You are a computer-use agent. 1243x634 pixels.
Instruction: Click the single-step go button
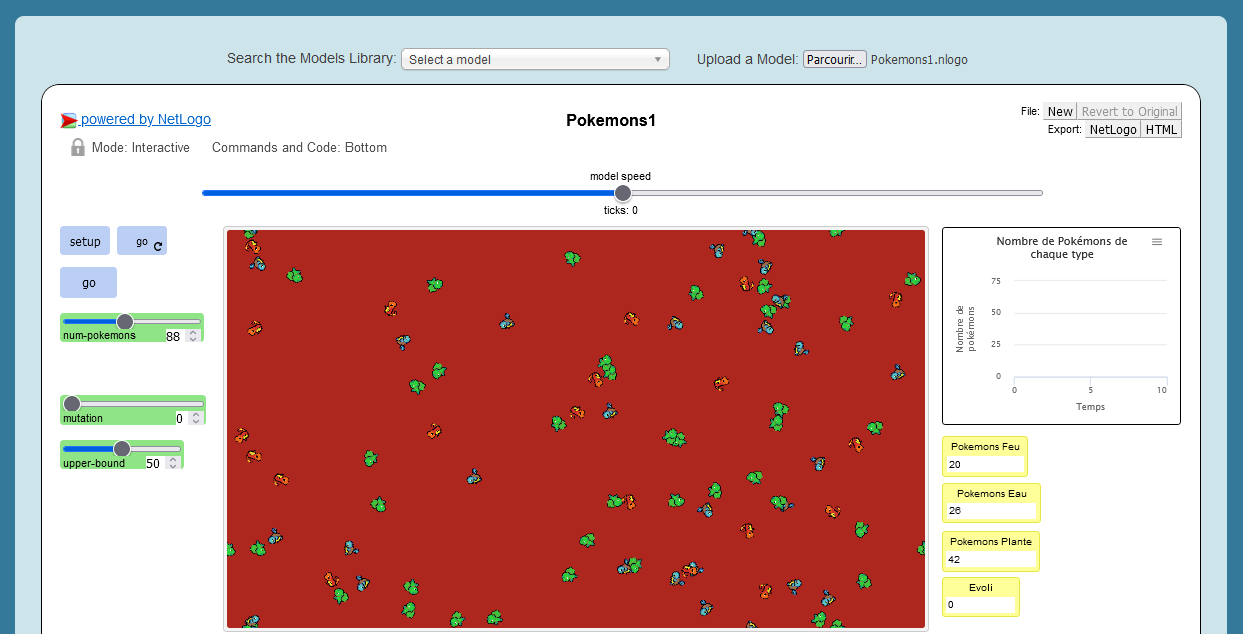pos(88,283)
